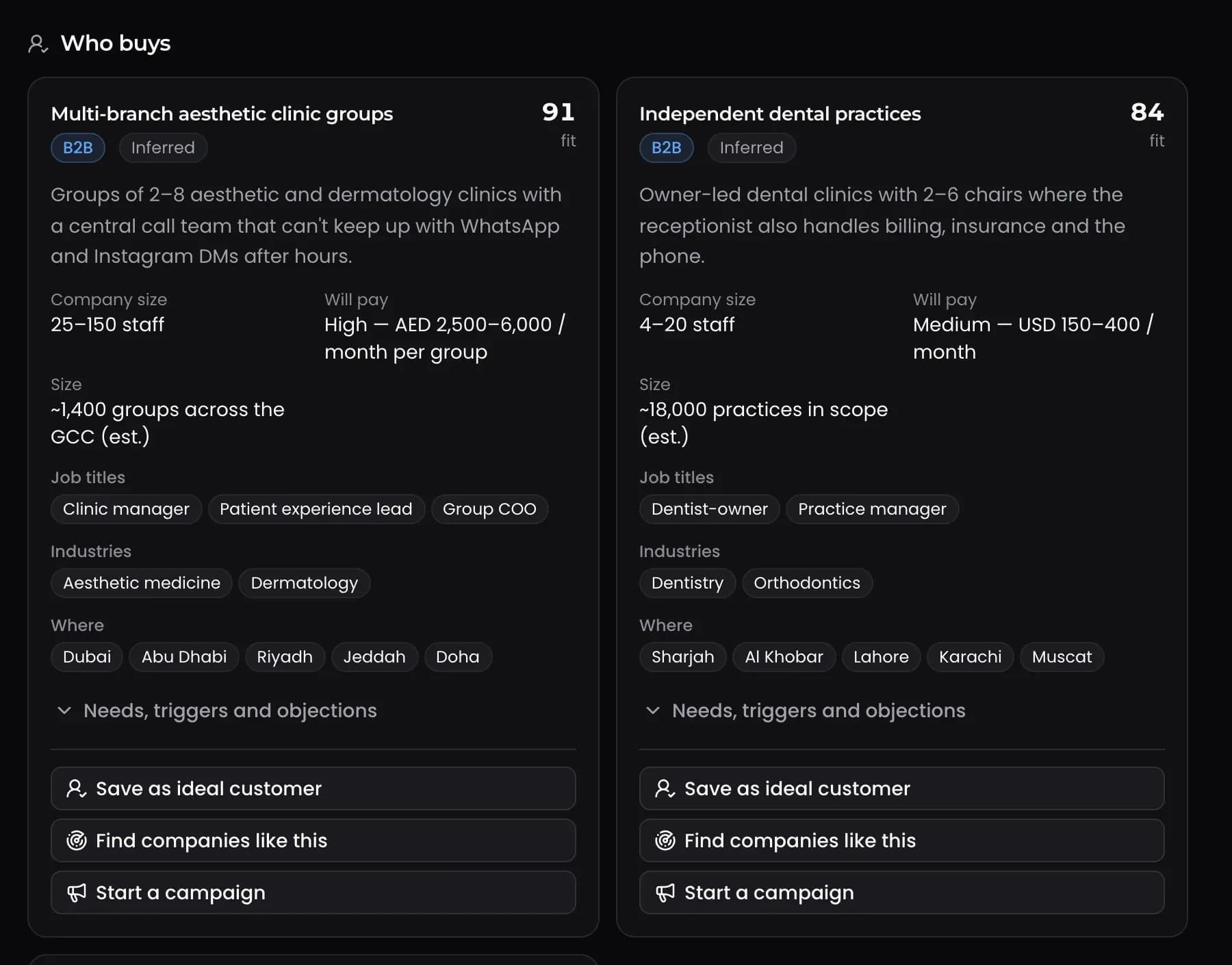Click Inferred badge on dental practices card
Viewport: 1232px width, 965px height.
[752, 148]
